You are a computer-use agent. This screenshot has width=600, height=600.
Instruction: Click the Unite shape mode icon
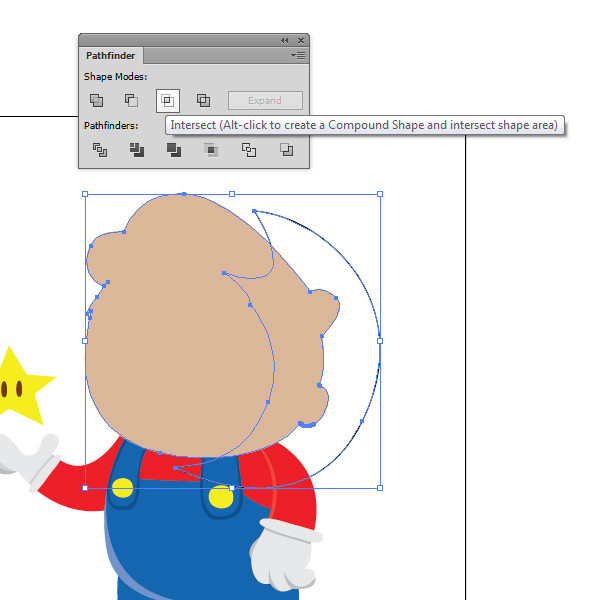pos(96,100)
